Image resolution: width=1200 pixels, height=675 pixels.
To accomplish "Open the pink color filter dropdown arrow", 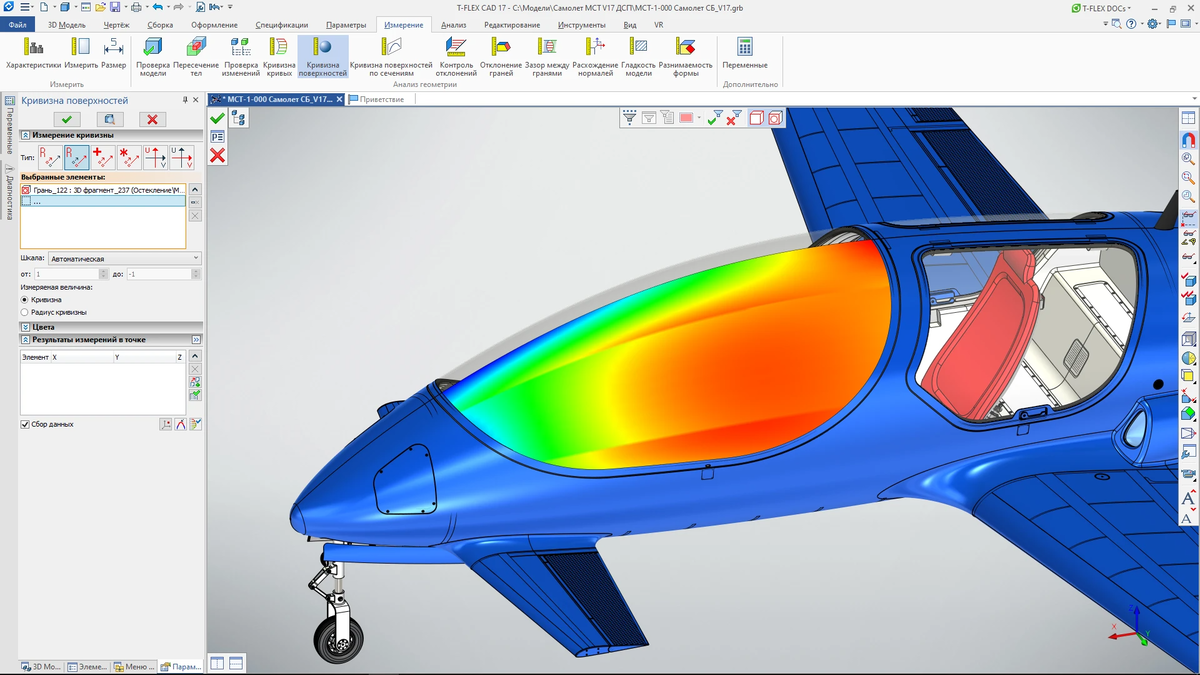I will pyautogui.click(x=698, y=118).
